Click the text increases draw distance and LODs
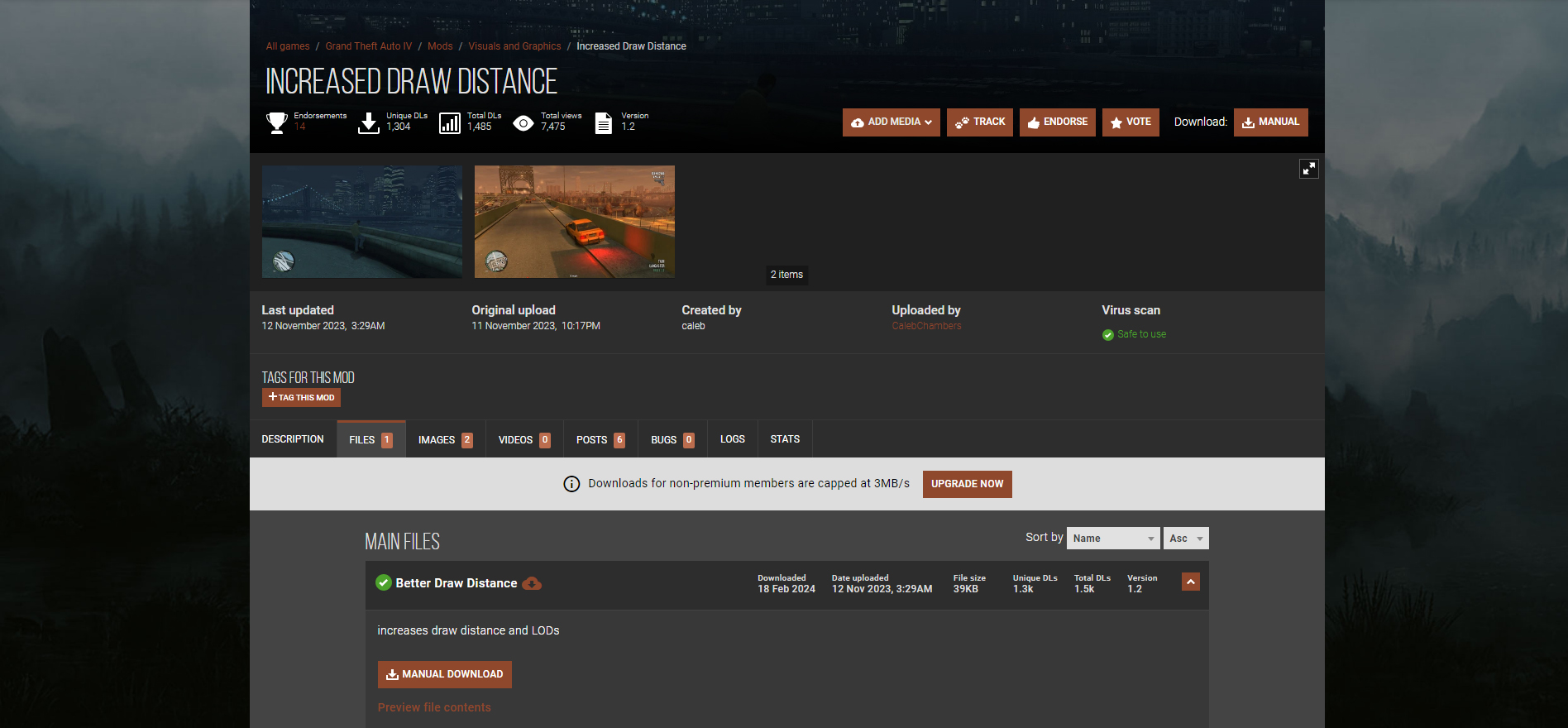Image resolution: width=1568 pixels, height=728 pixels. point(469,630)
